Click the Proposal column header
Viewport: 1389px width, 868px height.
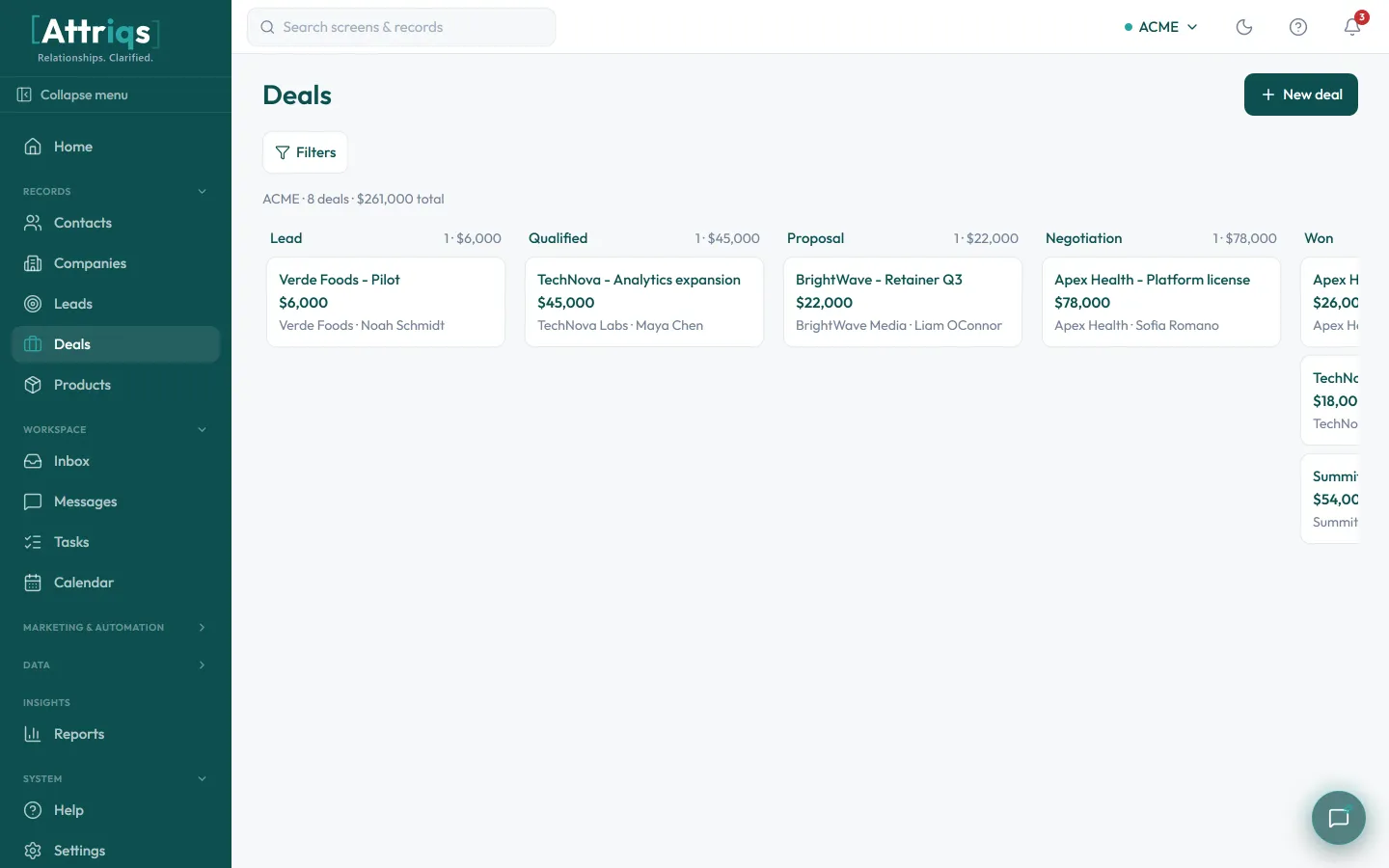815,238
